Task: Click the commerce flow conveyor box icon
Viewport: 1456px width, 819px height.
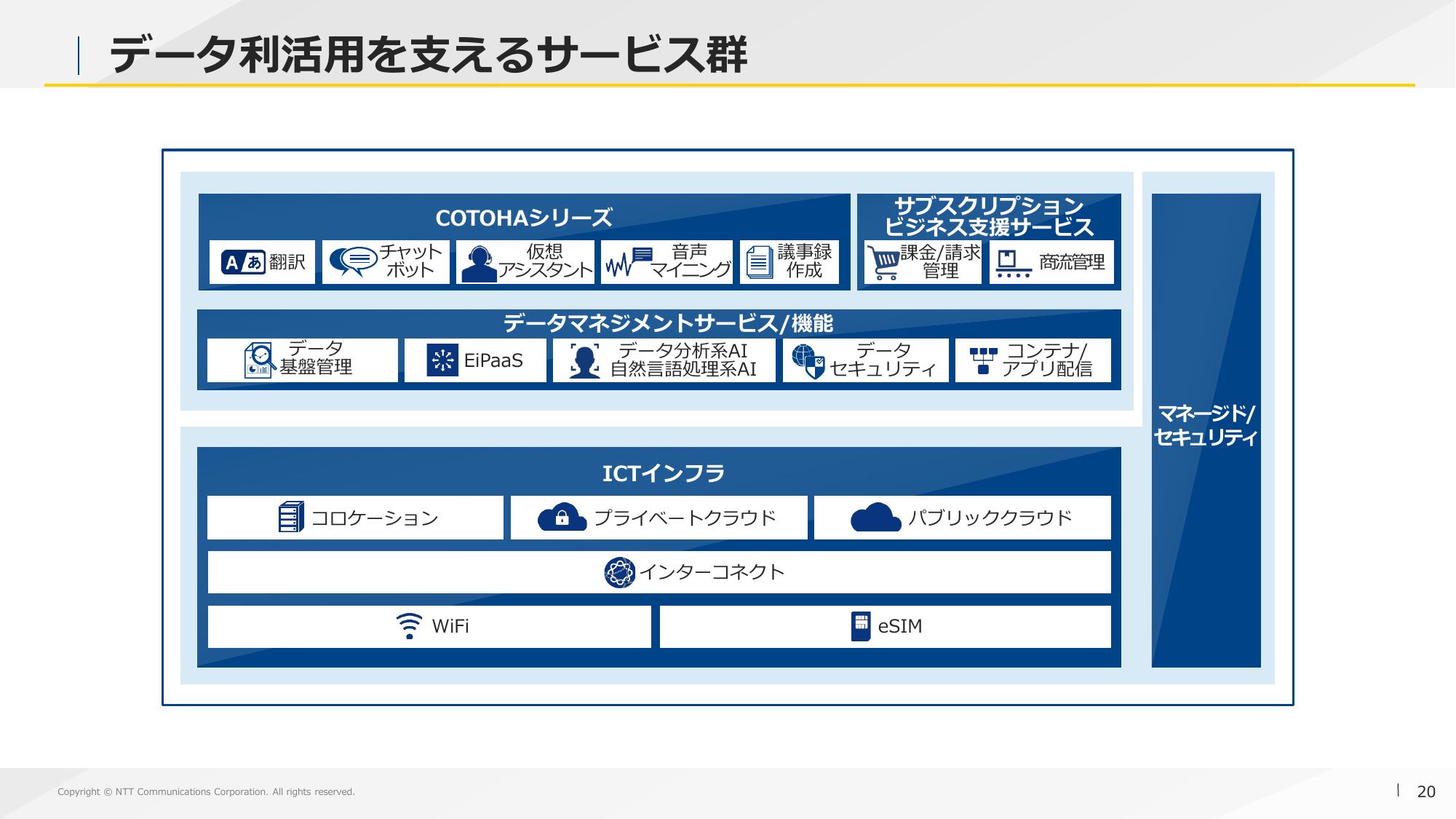Action: pos(1014,264)
